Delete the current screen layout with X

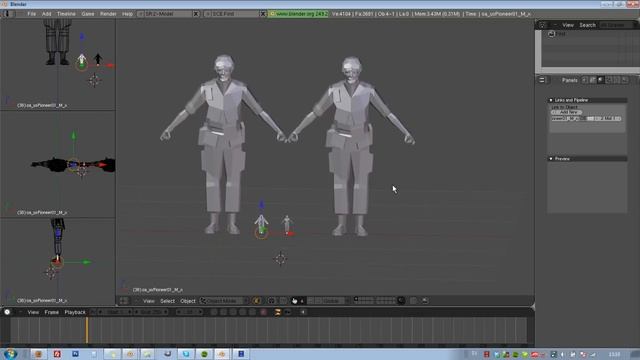pos(196,14)
